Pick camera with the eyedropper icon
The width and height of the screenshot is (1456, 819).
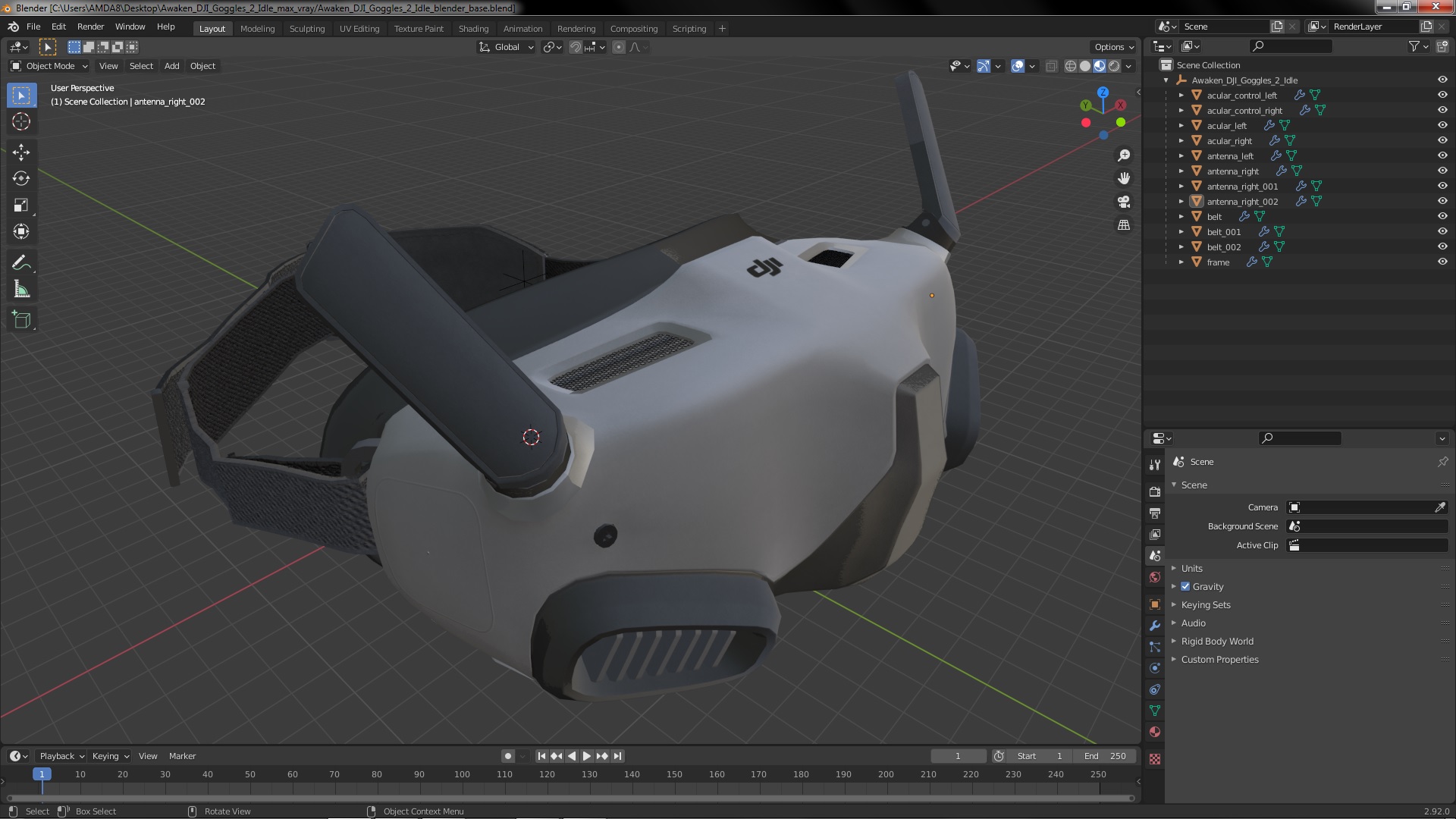[1440, 507]
